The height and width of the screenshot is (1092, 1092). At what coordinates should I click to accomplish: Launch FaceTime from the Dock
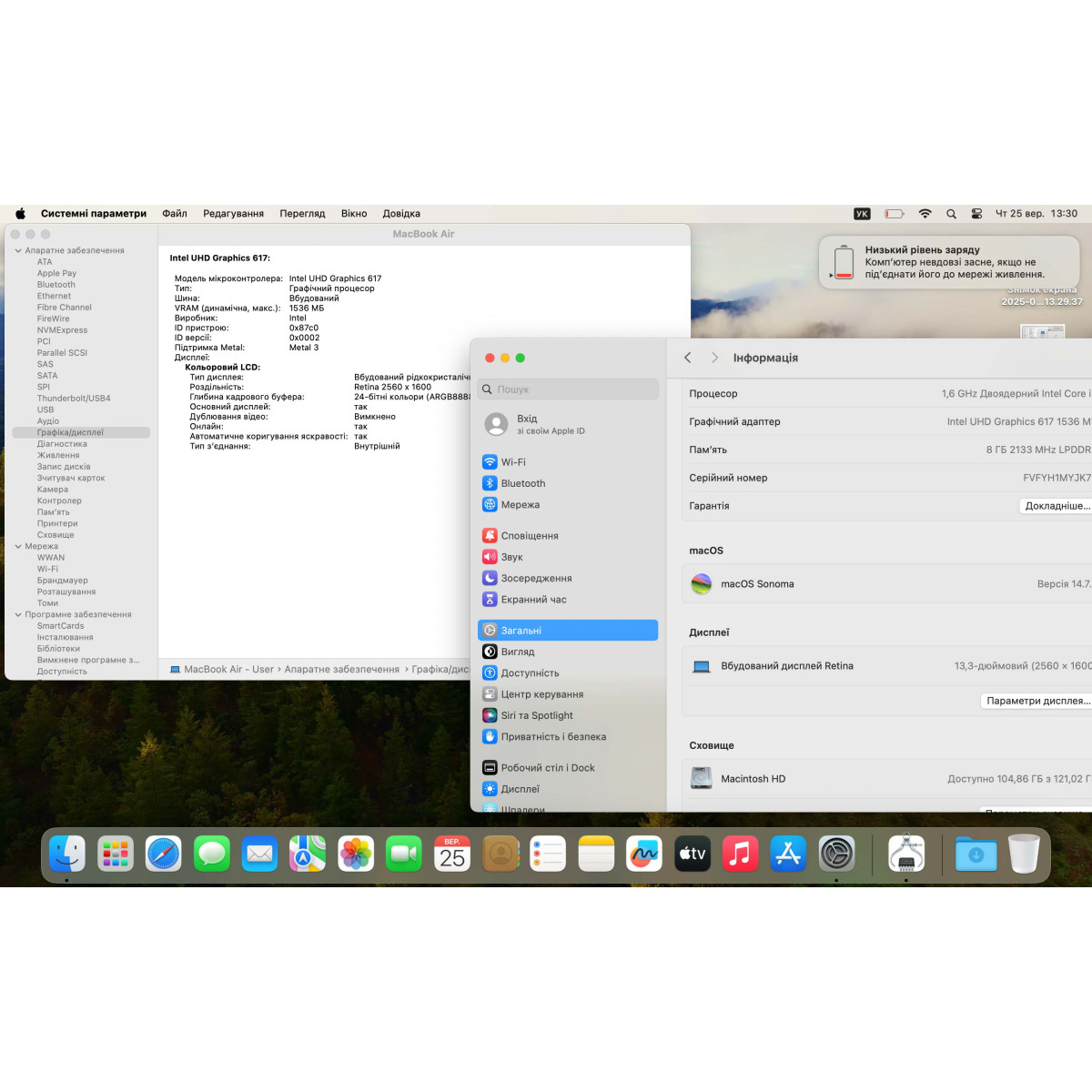404,854
